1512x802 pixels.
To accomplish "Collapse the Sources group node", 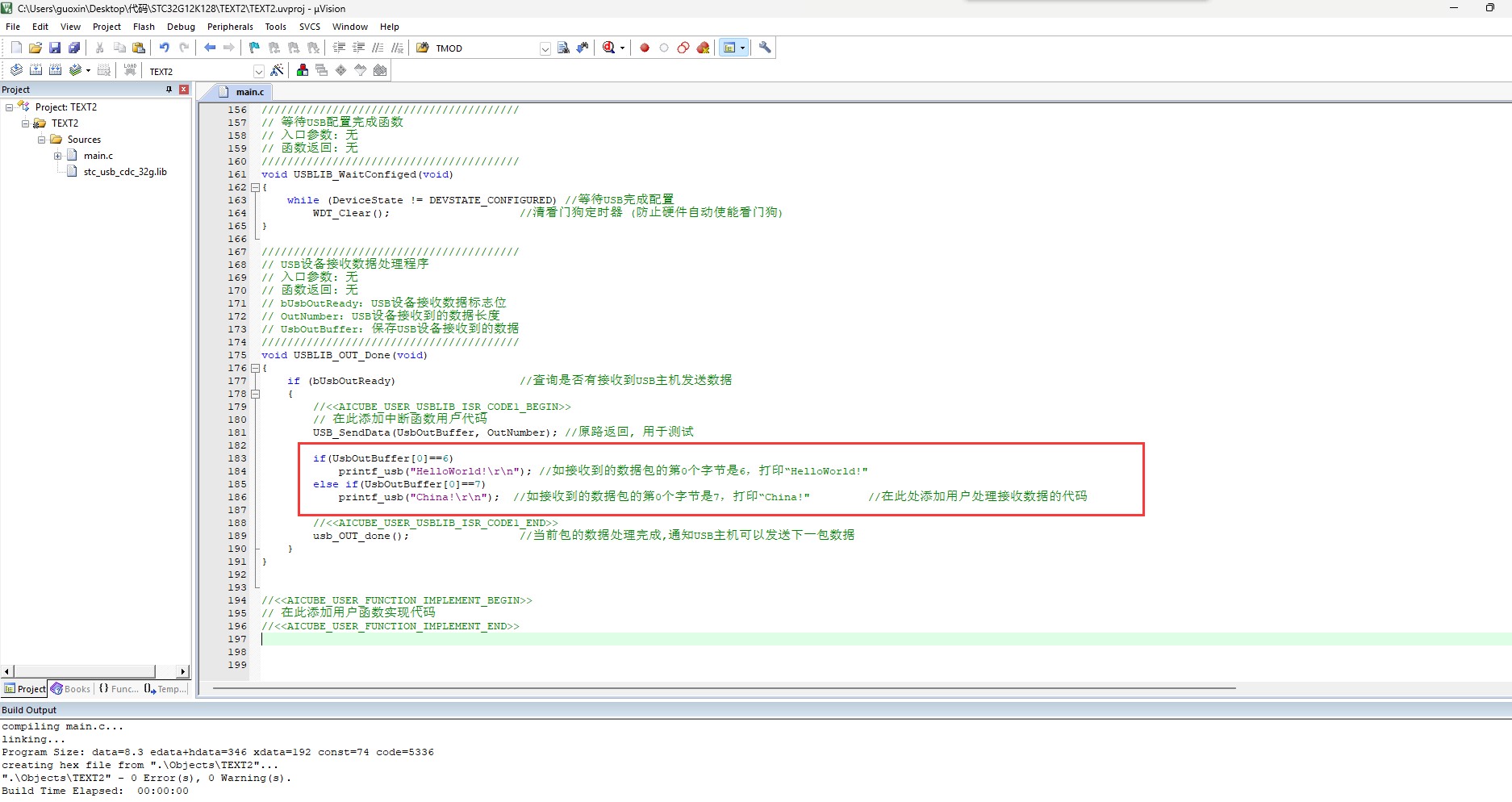I will point(41,140).
